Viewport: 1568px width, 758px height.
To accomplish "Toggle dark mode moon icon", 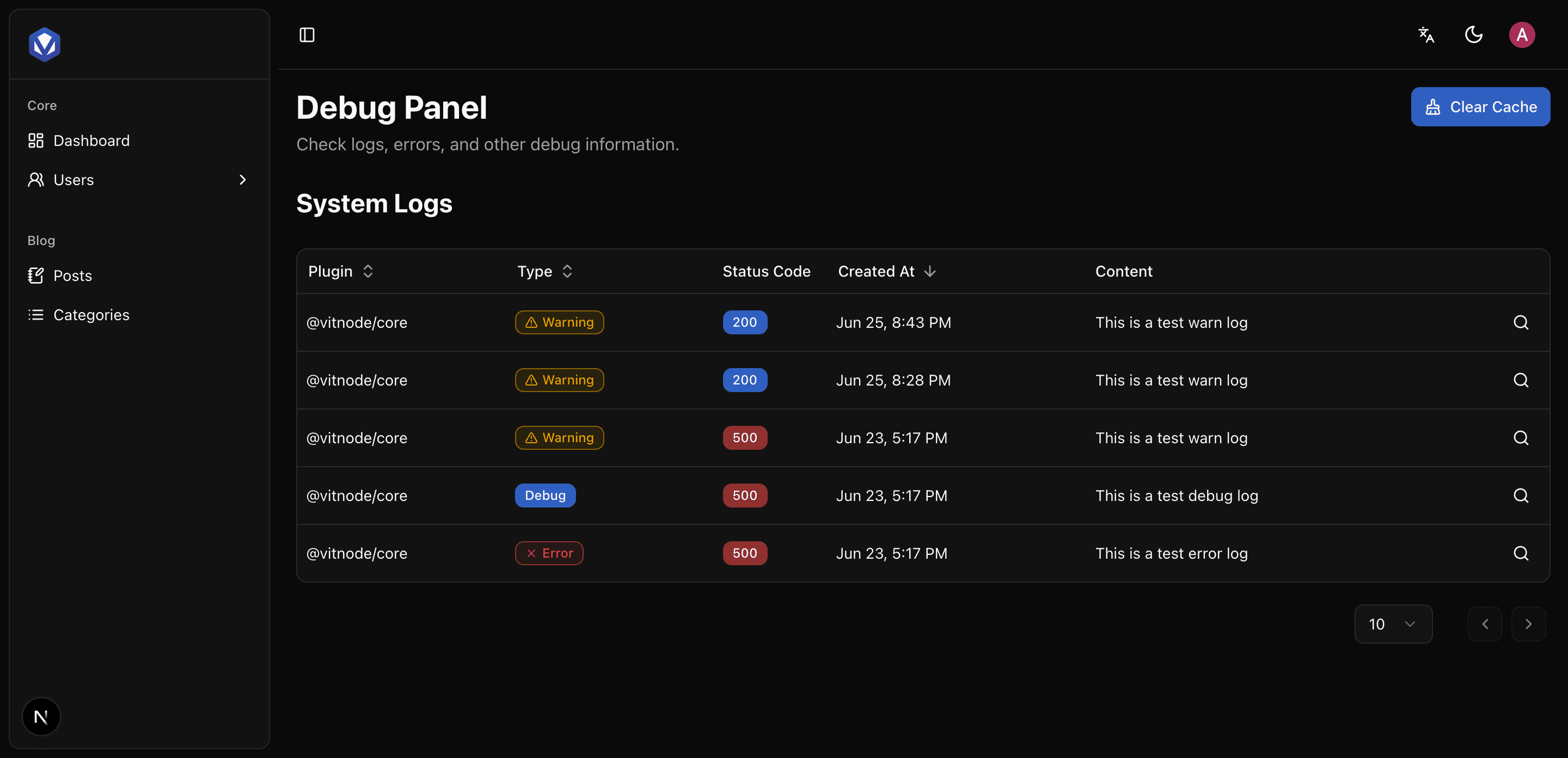I will click(1474, 35).
